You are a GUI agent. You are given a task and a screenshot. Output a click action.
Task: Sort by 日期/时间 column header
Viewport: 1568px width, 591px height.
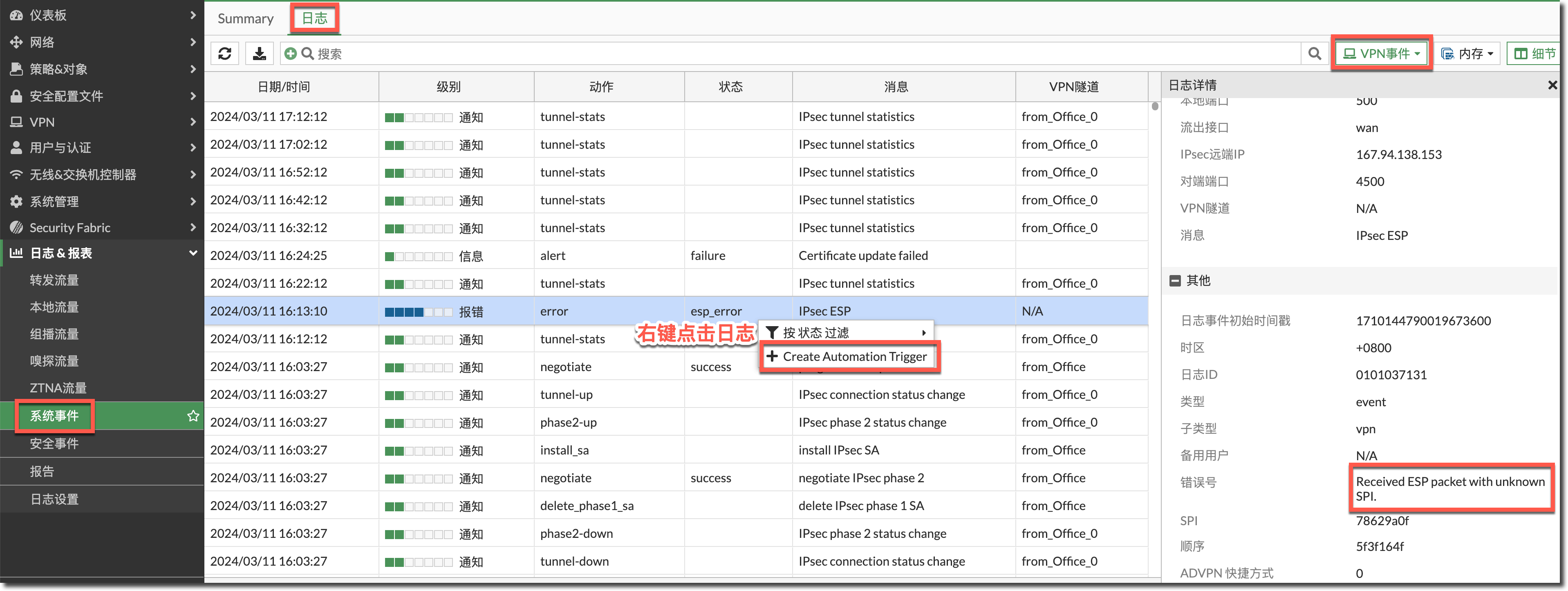[x=291, y=87]
